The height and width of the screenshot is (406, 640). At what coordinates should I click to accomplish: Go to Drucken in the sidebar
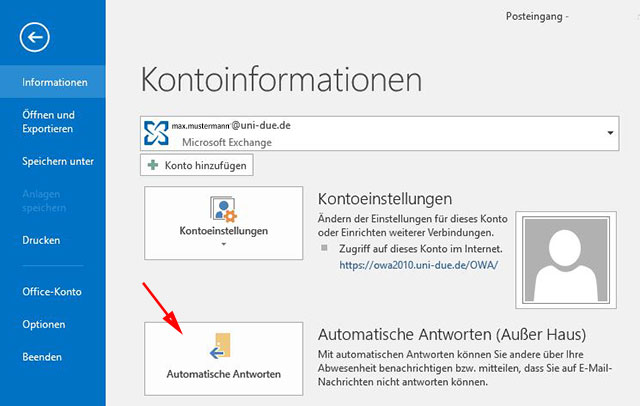pyautogui.click(x=41, y=240)
